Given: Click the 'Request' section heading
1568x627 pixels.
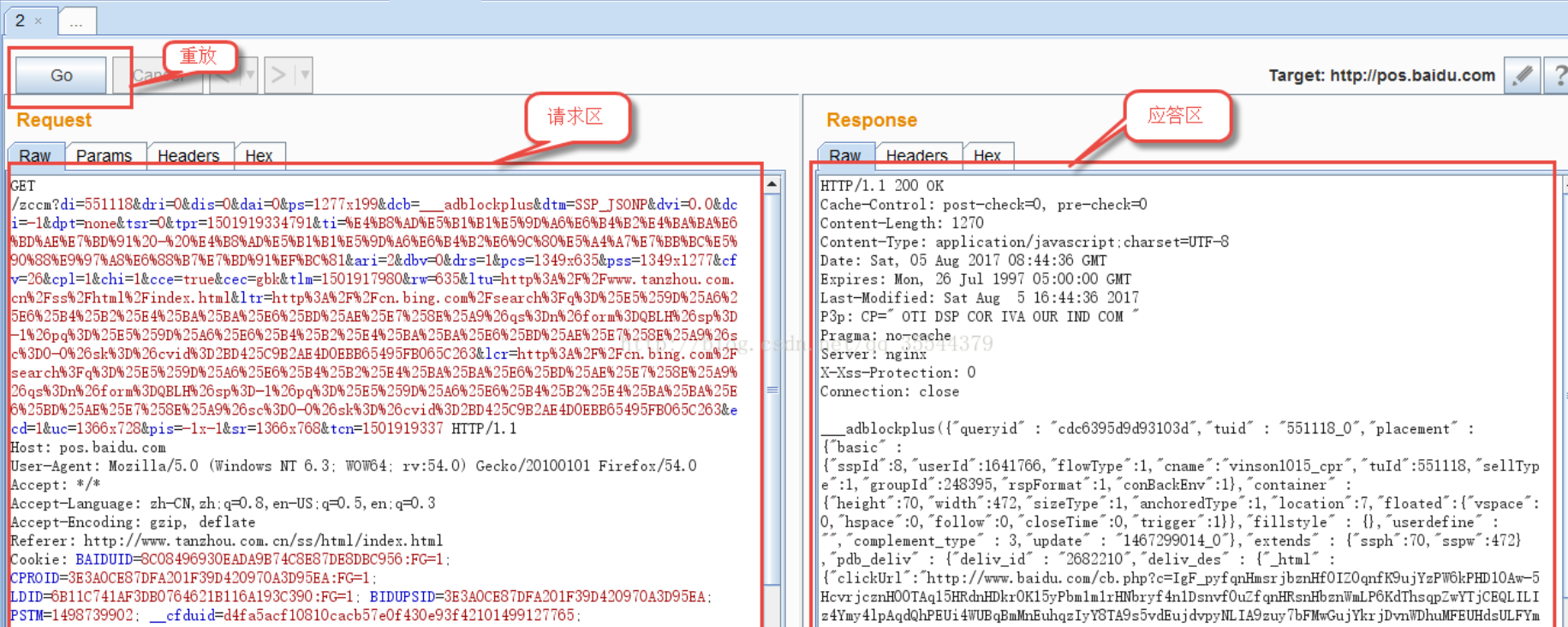Looking at the screenshot, I should pos(54,120).
